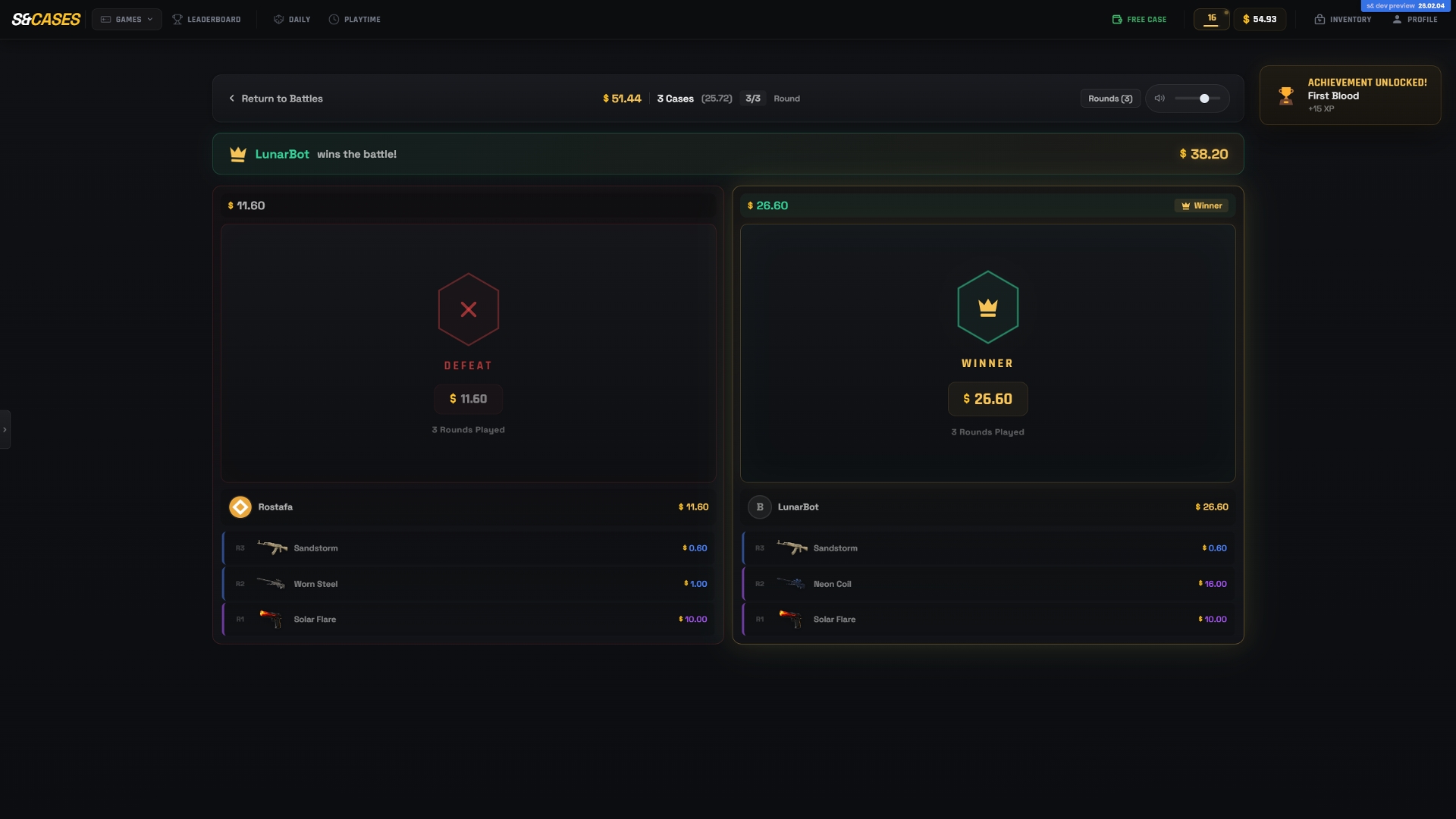
Task: Return to Battles link
Action: (275, 99)
